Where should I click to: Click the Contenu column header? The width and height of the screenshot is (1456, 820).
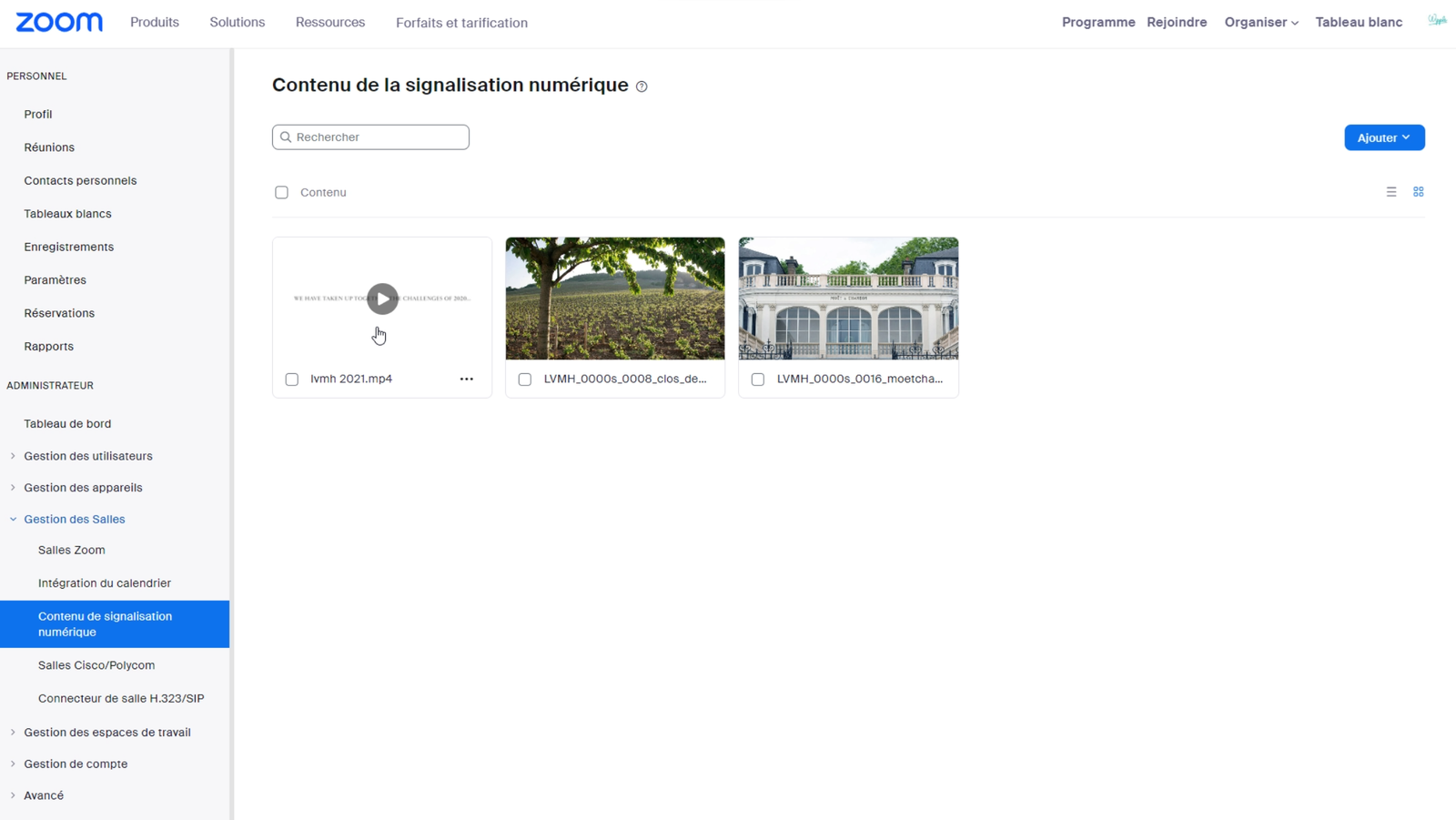[x=323, y=192]
